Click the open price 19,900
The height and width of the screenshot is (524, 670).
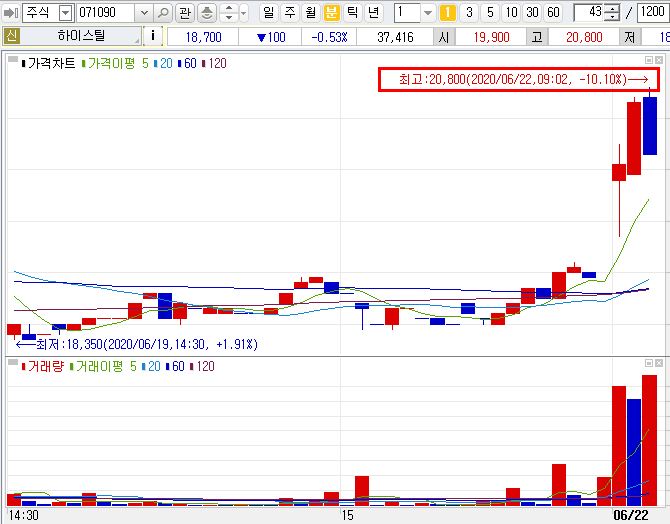(491, 37)
